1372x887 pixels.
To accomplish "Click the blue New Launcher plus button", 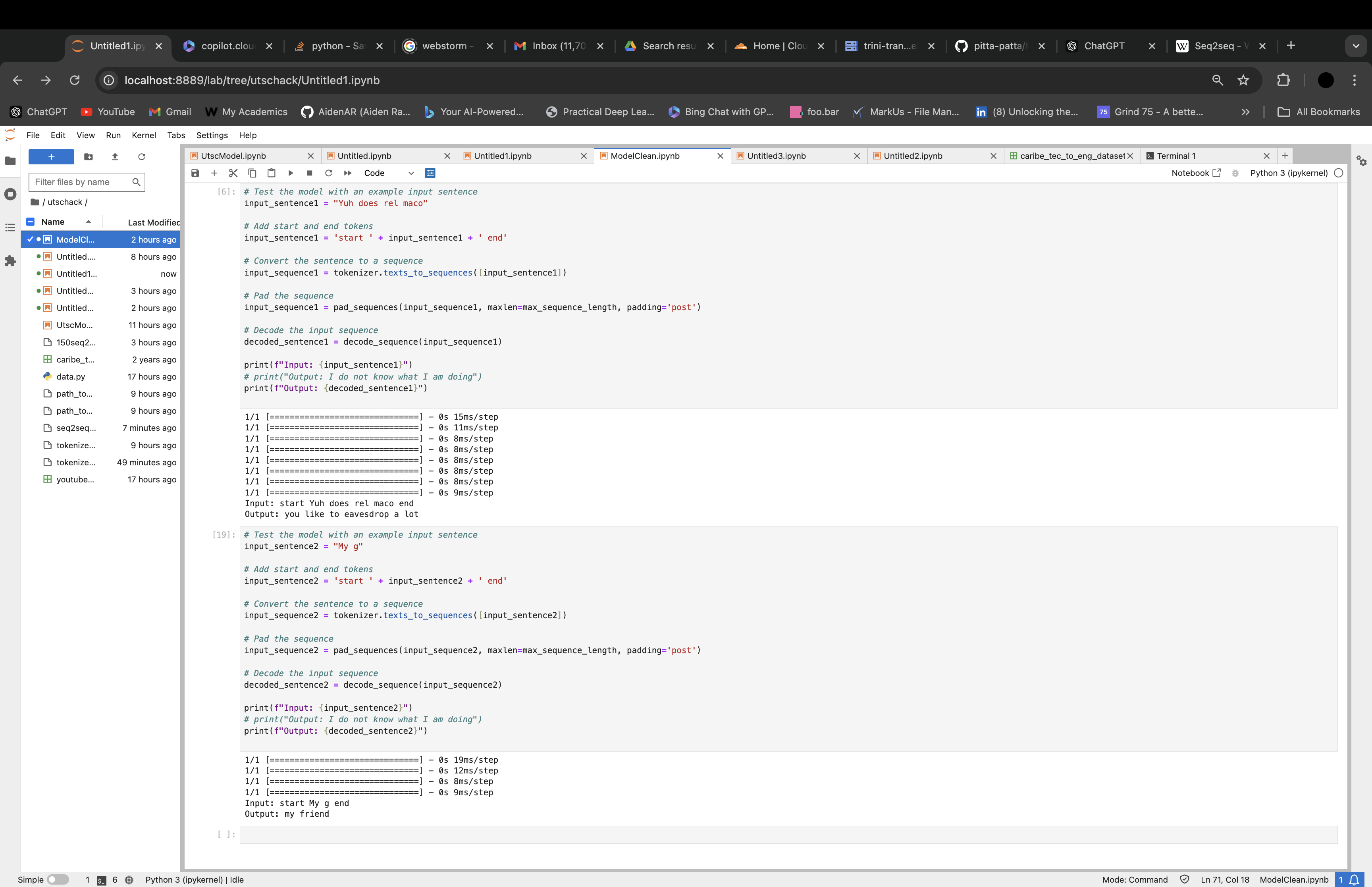I will click(x=51, y=157).
